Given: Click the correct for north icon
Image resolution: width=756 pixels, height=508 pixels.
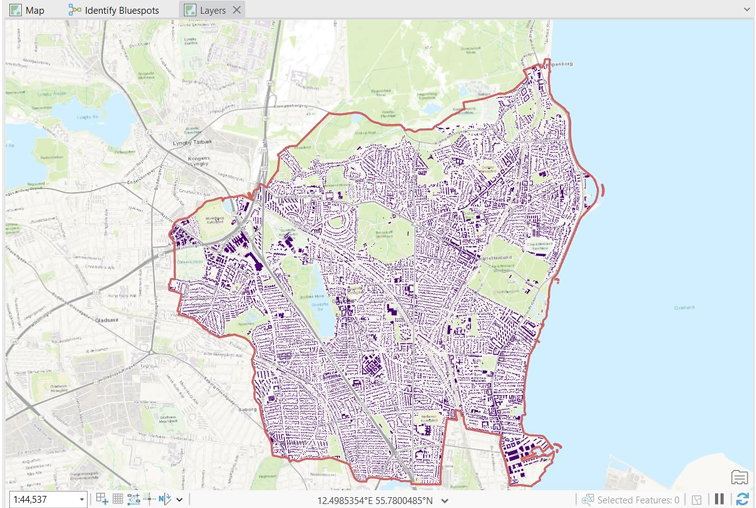Looking at the screenshot, I should (164, 499).
